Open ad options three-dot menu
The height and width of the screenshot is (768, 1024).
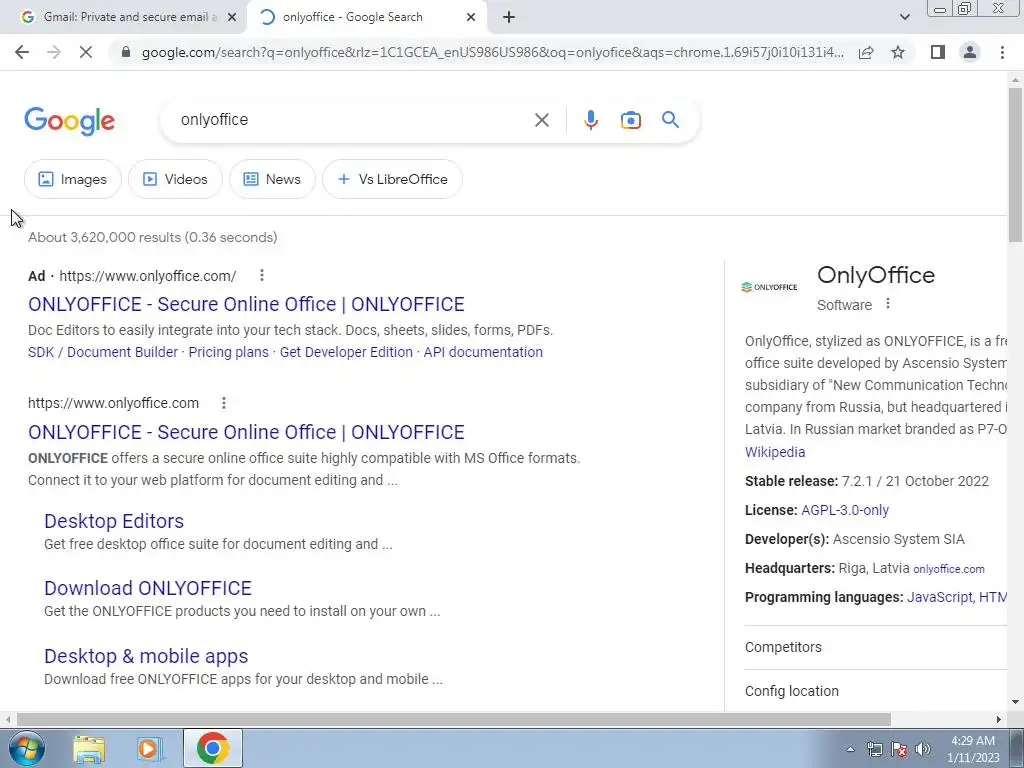pos(262,275)
